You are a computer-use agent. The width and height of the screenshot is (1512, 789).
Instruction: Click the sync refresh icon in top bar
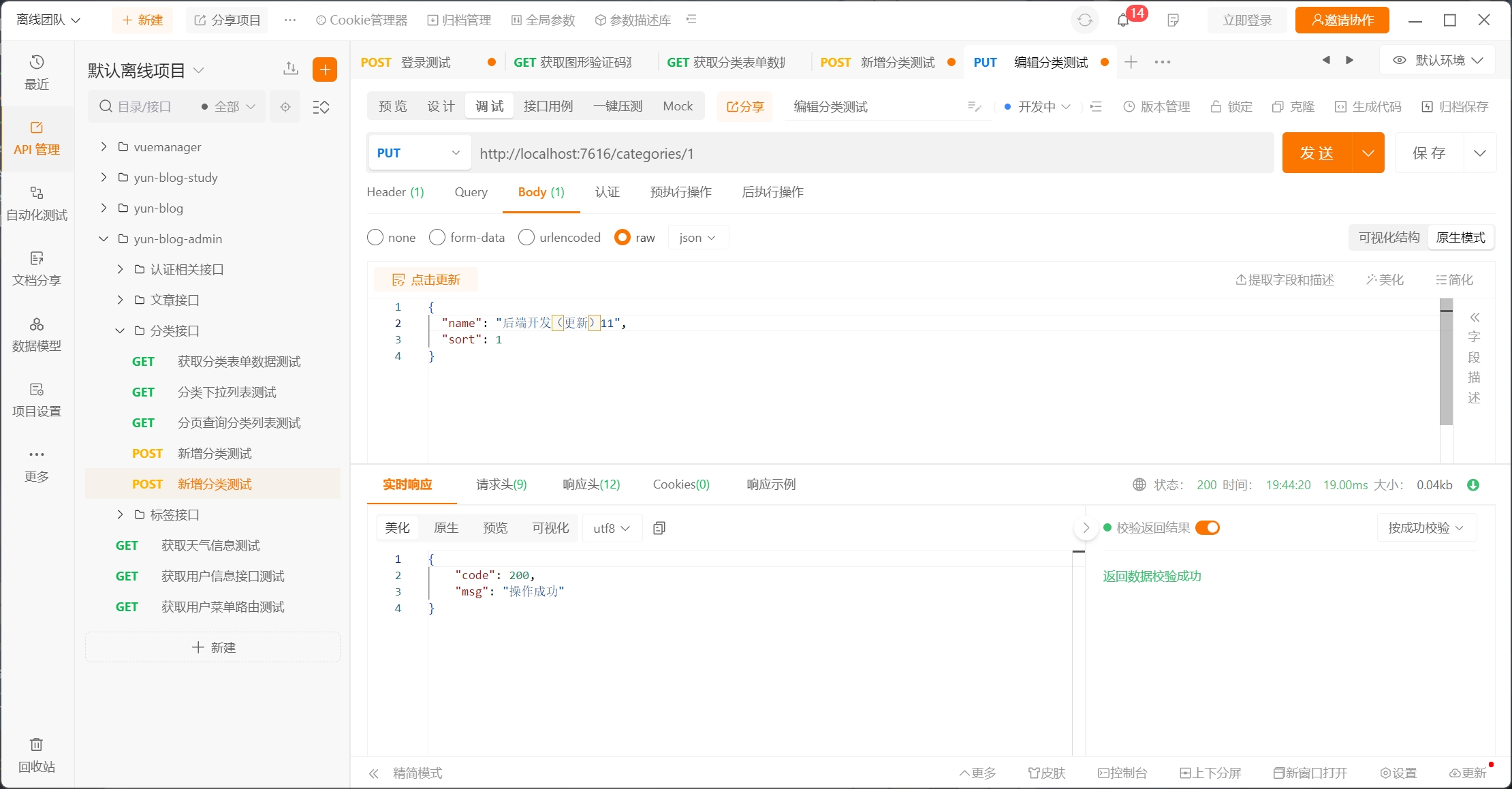click(x=1085, y=20)
